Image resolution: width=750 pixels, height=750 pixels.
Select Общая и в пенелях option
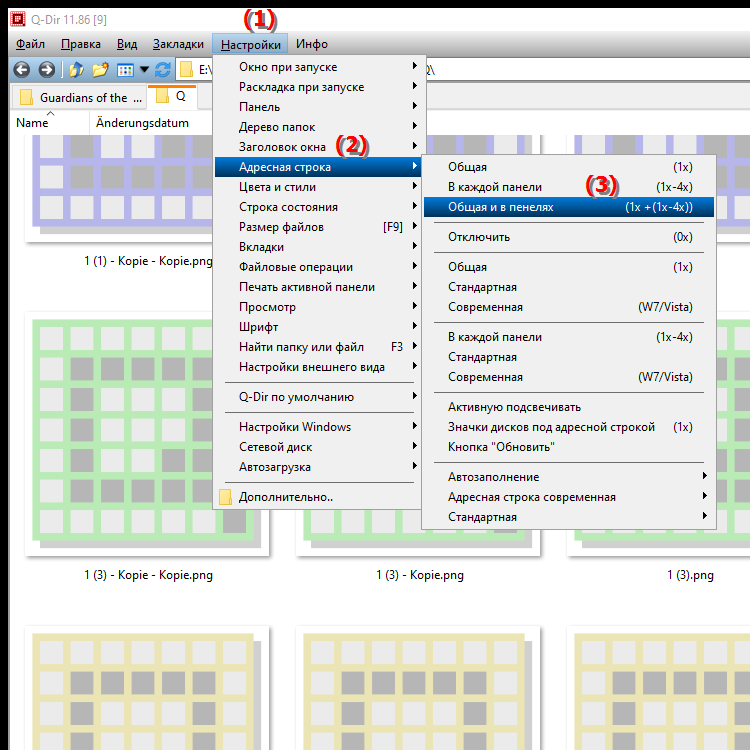click(x=569, y=207)
